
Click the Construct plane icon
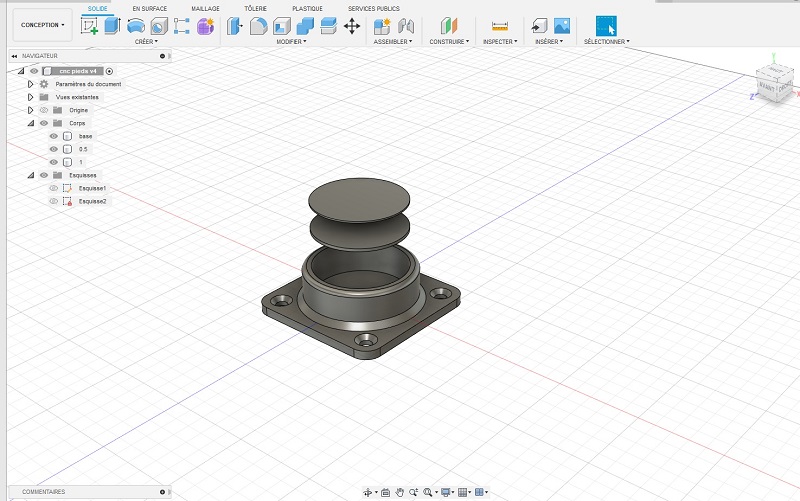tap(449, 26)
